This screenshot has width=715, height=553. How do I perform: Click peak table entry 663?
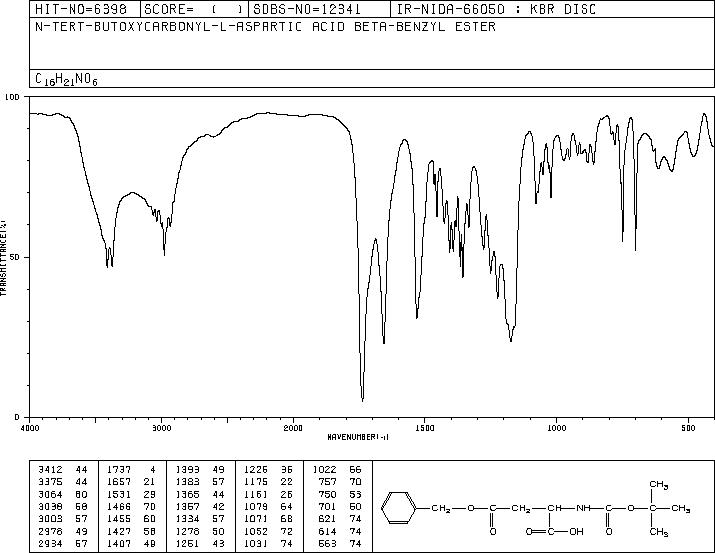coord(328,544)
